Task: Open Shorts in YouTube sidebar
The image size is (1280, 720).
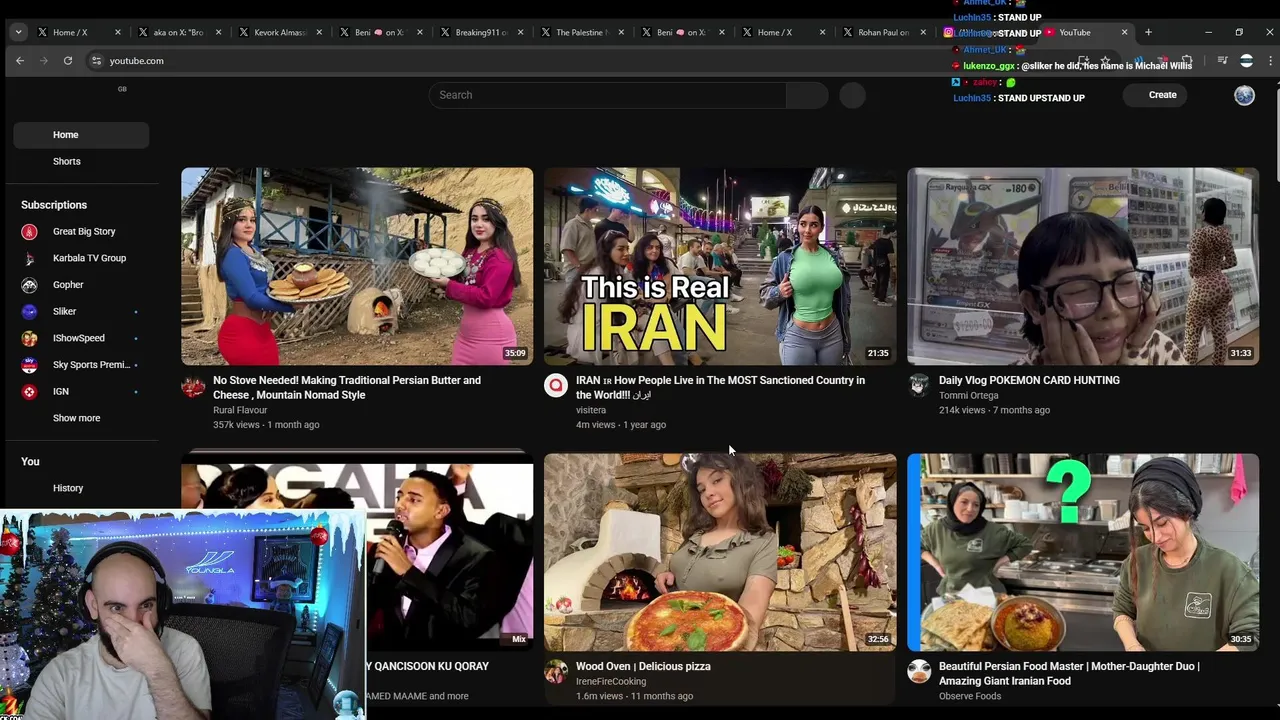Action: click(81, 161)
